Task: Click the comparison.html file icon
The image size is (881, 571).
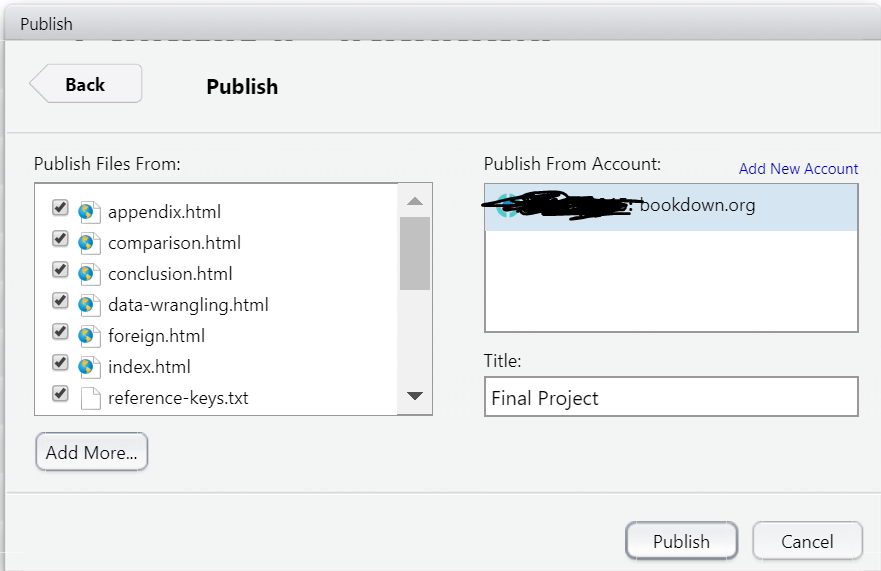Action: pyautogui.click(x=90, y=242)
